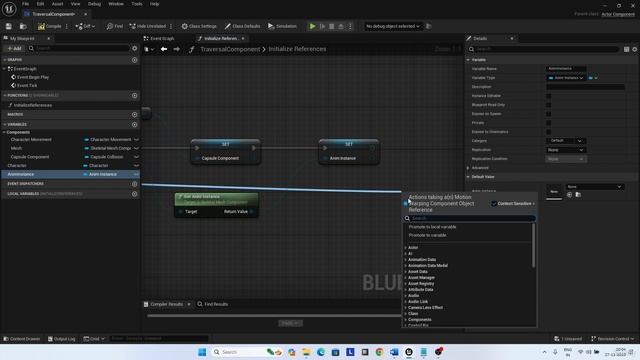Select the InitializeReferences function
Viewport: 640px width, 360px height.
pos(33,105)
